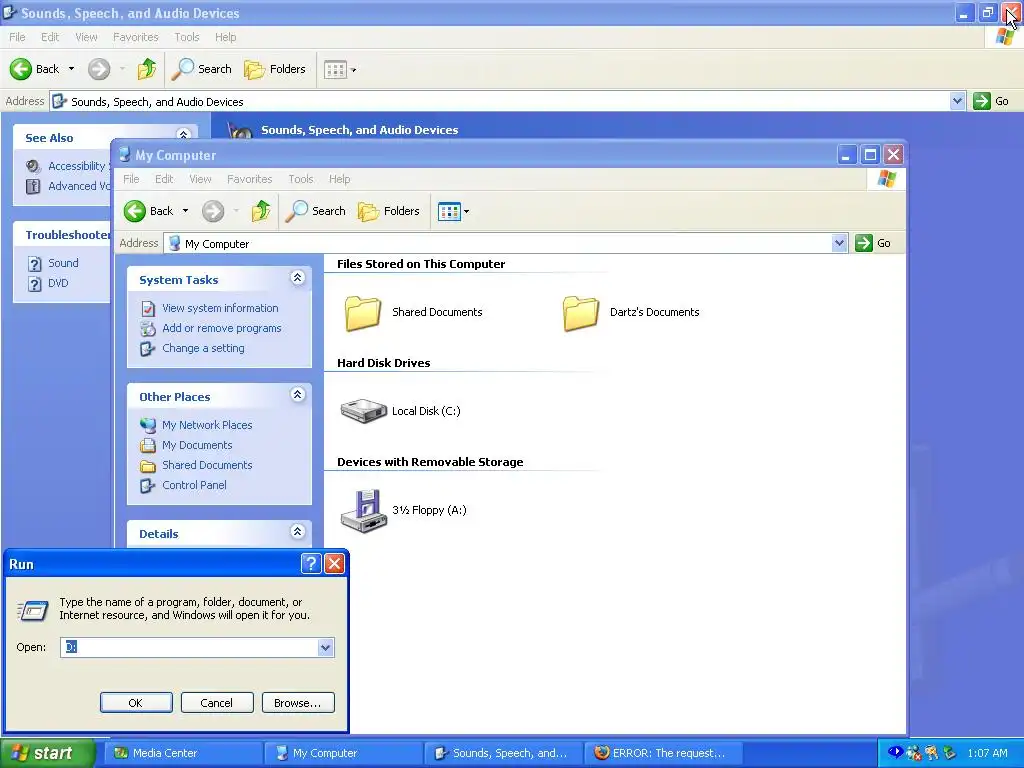Viewport: 1024px width, 768px height.
Task: Click Cancel in the Run dialog
Action: coord(217,703)
